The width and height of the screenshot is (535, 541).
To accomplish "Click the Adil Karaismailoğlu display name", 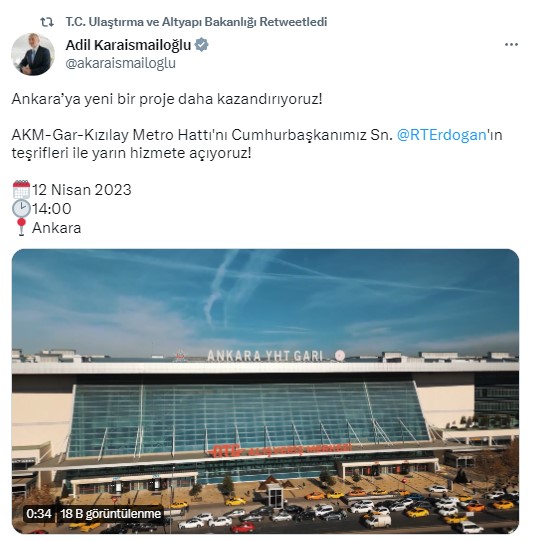I will [x=128, y=45].
